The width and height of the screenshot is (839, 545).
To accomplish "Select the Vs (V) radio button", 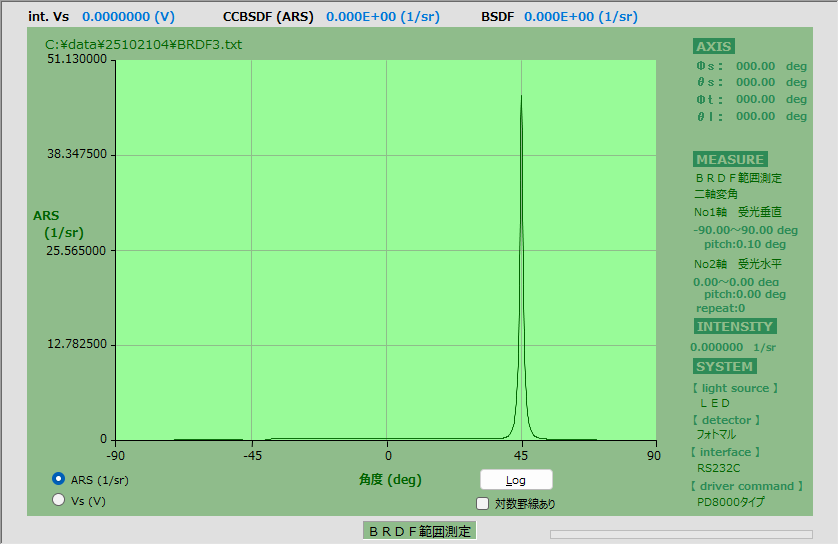I will point(59,499).
